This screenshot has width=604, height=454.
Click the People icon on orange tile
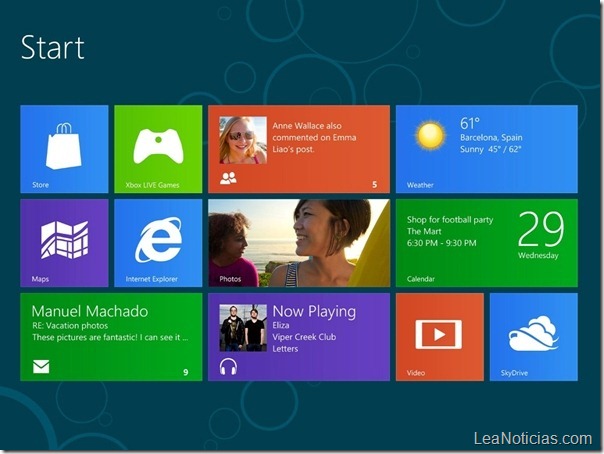228,178
